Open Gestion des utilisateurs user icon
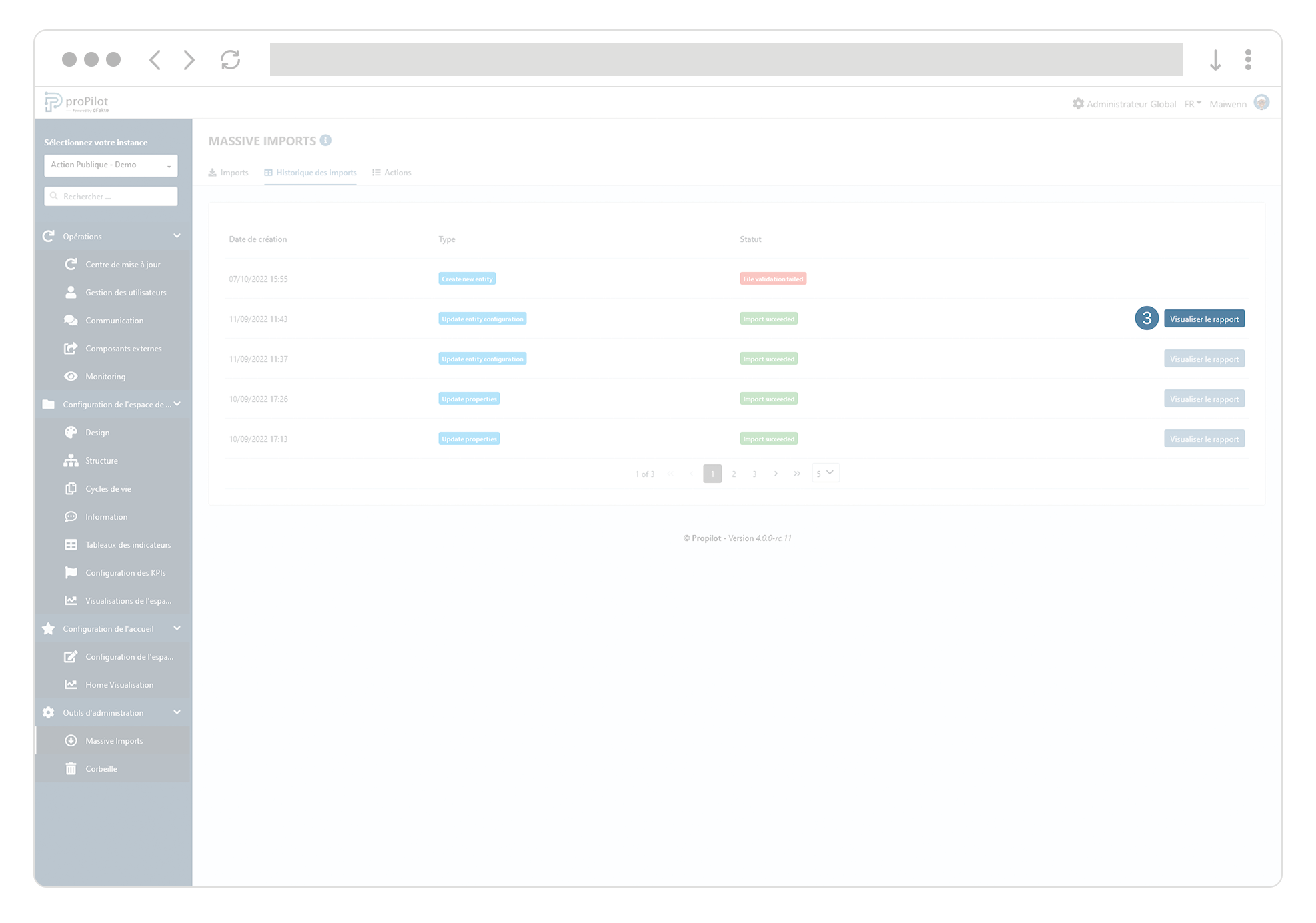Screen dimensions: 1316x923 [71, 292]
